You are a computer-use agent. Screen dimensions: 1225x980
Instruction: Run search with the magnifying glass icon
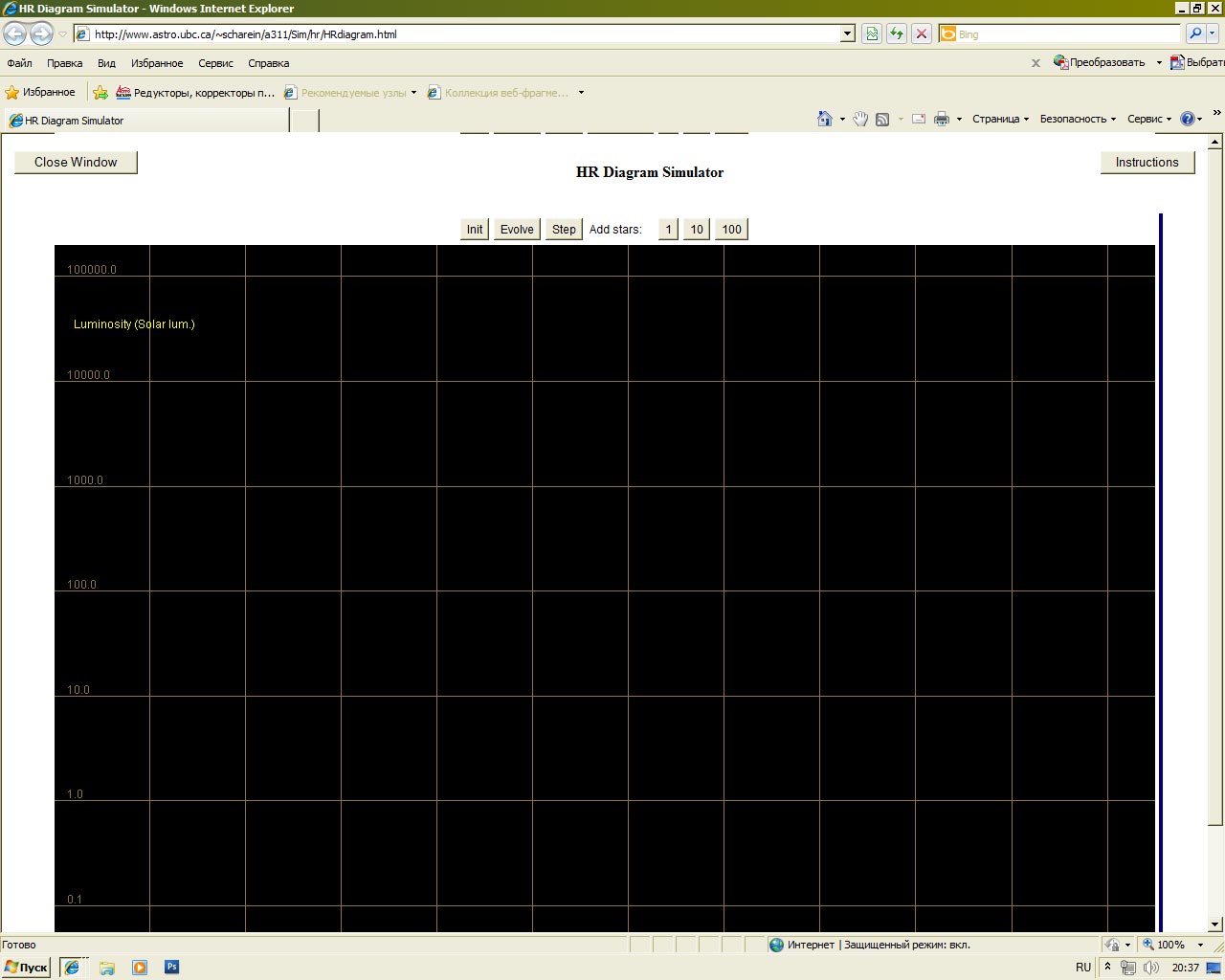coord(1194,33)
